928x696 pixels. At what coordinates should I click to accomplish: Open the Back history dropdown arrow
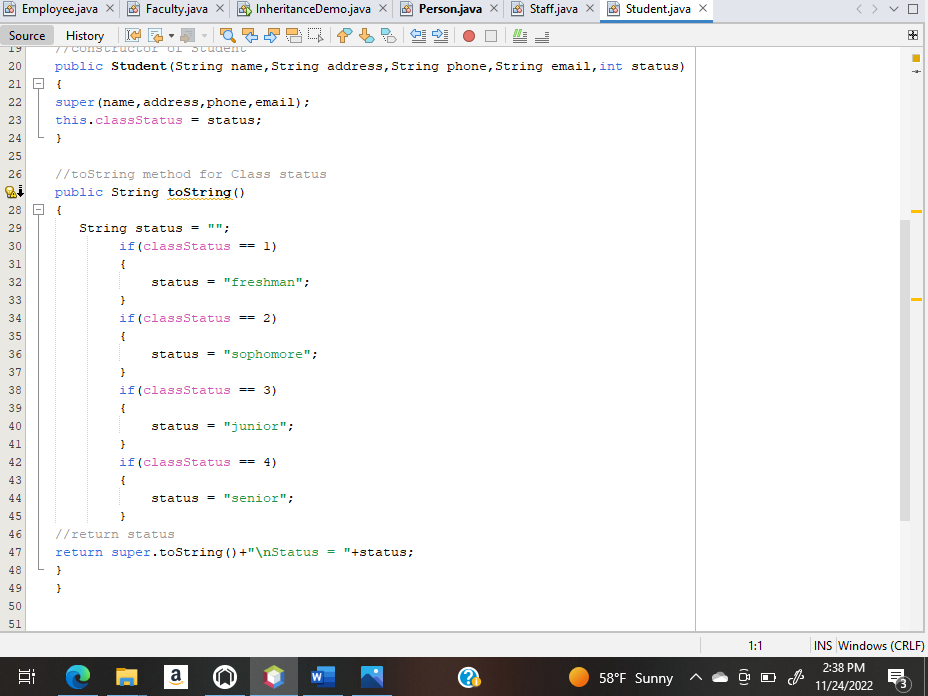coord(171,36)
